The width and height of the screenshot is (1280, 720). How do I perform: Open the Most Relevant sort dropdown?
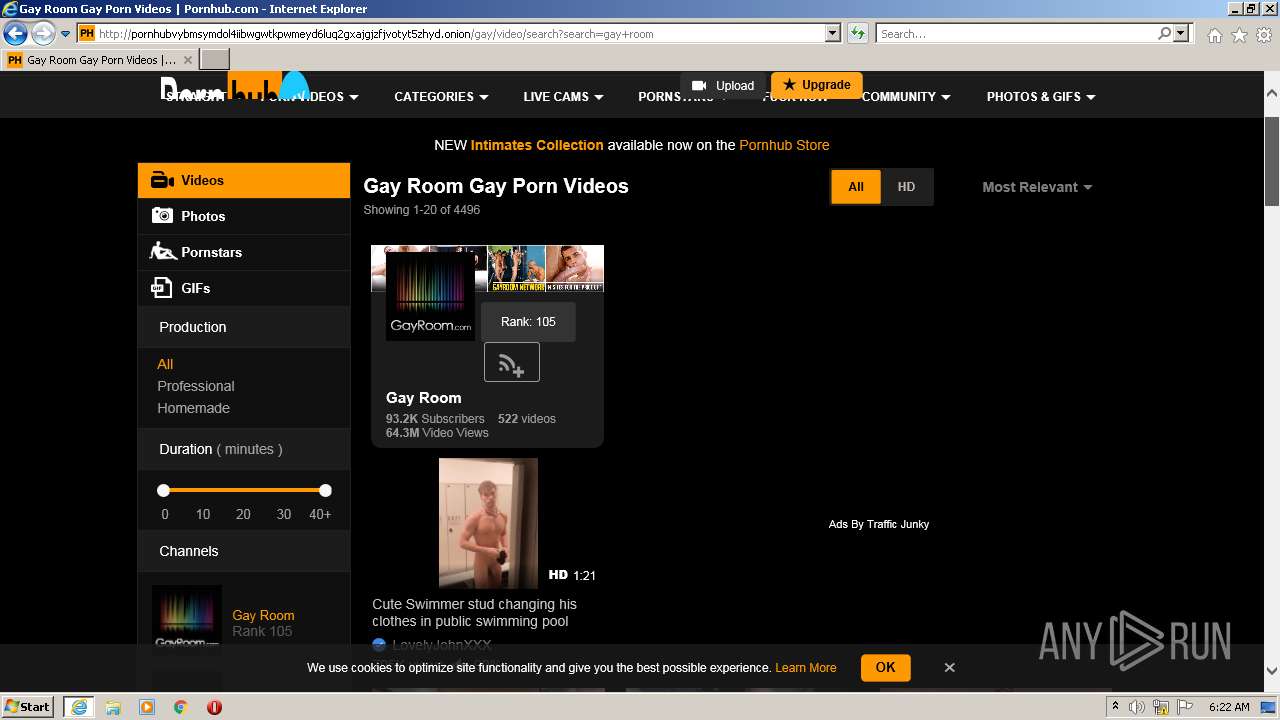(x=1037, y=187)
